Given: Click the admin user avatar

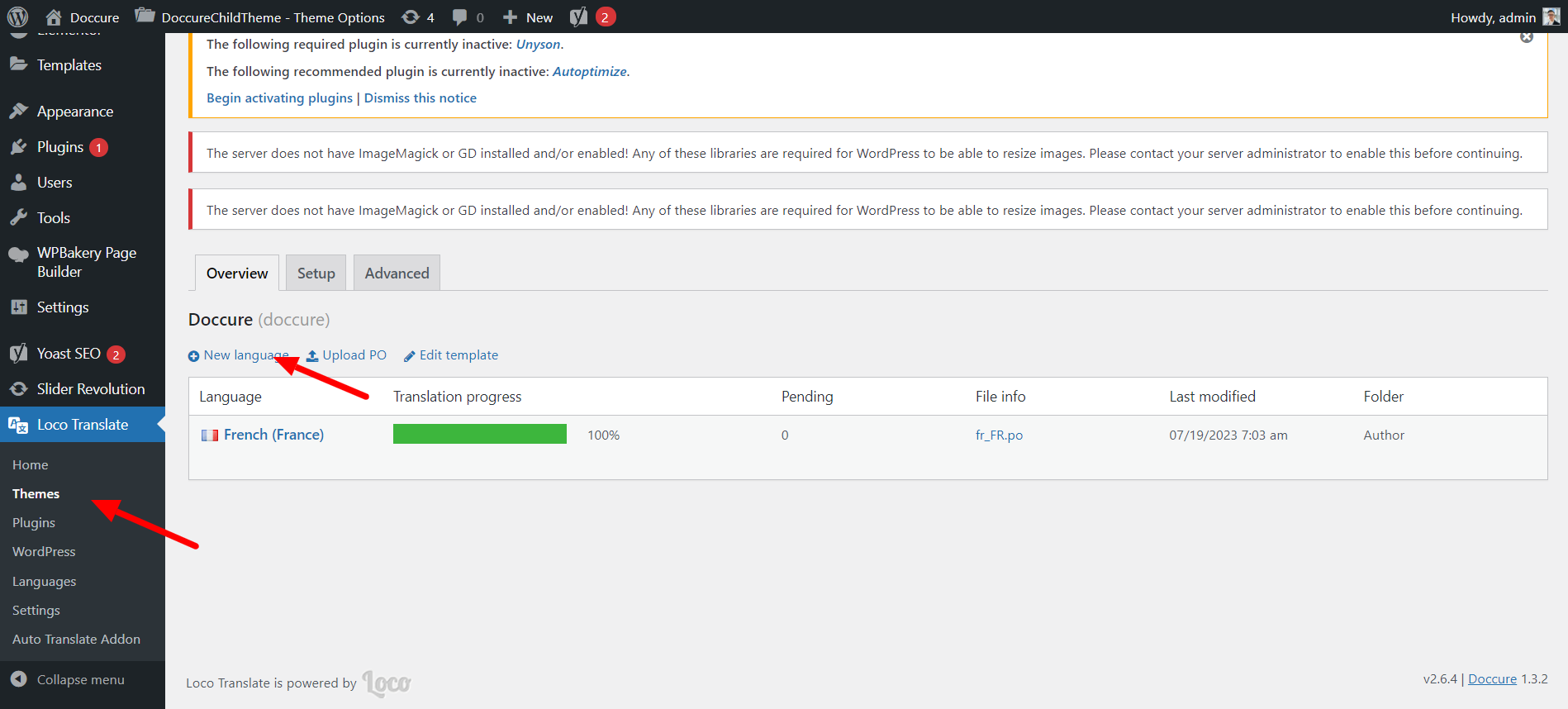Looking at the screenshot, I should click(1551, 17).
